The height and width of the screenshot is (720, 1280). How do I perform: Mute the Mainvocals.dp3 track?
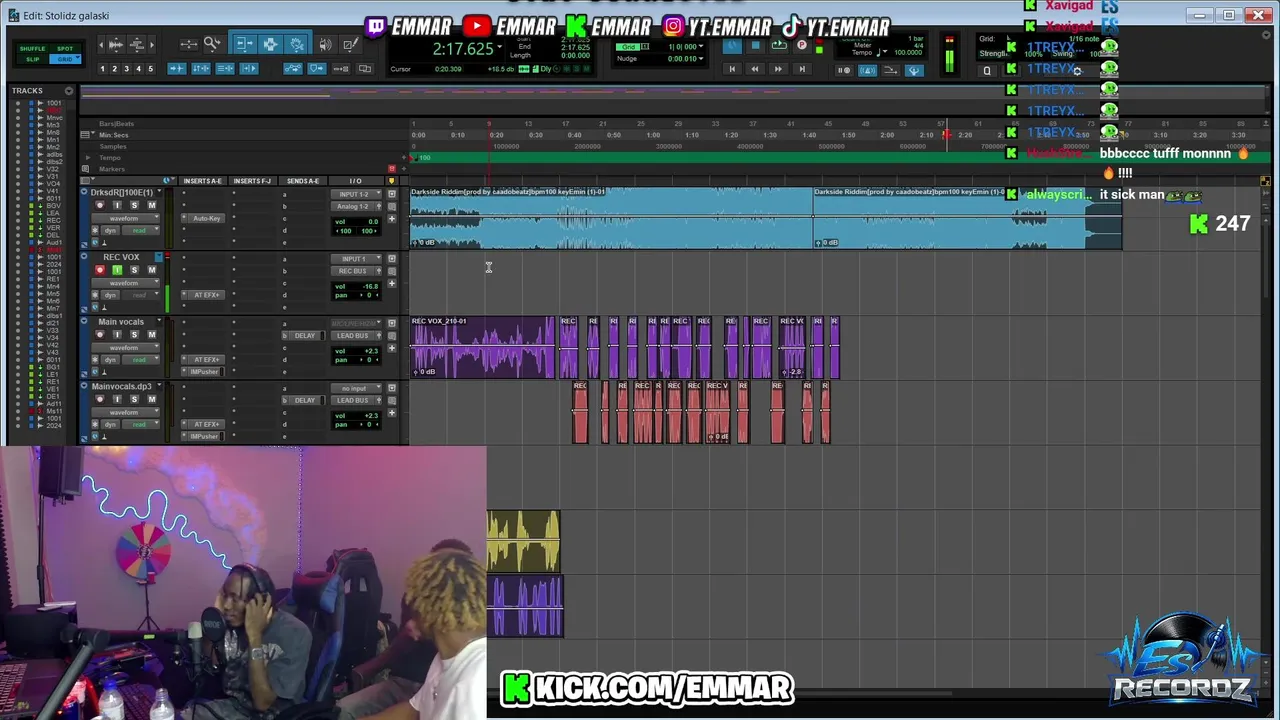tap(152, 399)
